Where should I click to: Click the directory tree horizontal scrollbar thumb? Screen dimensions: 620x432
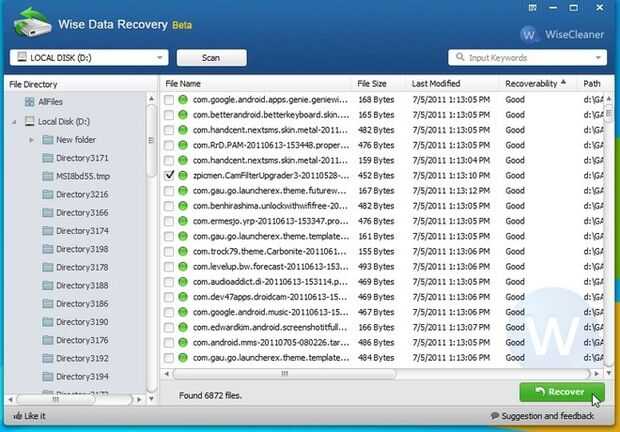click(x=55, y=400)
